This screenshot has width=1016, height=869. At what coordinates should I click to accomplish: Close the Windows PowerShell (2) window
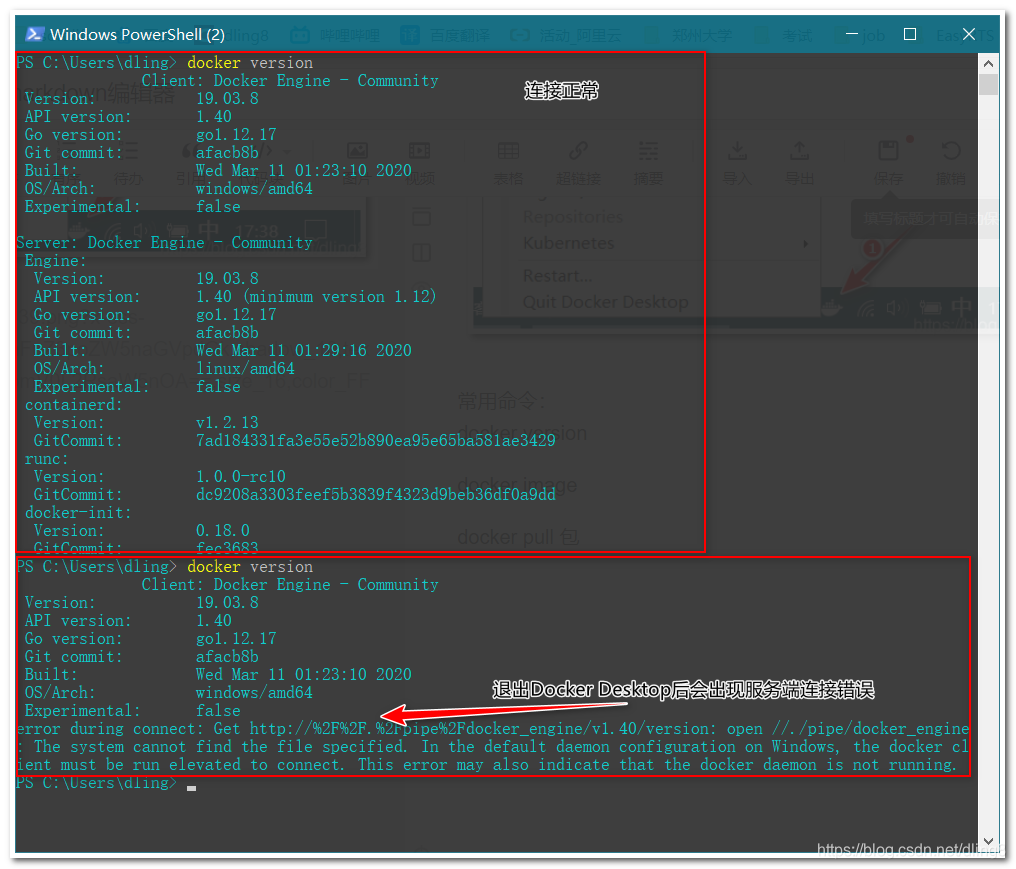coord(969,34)
